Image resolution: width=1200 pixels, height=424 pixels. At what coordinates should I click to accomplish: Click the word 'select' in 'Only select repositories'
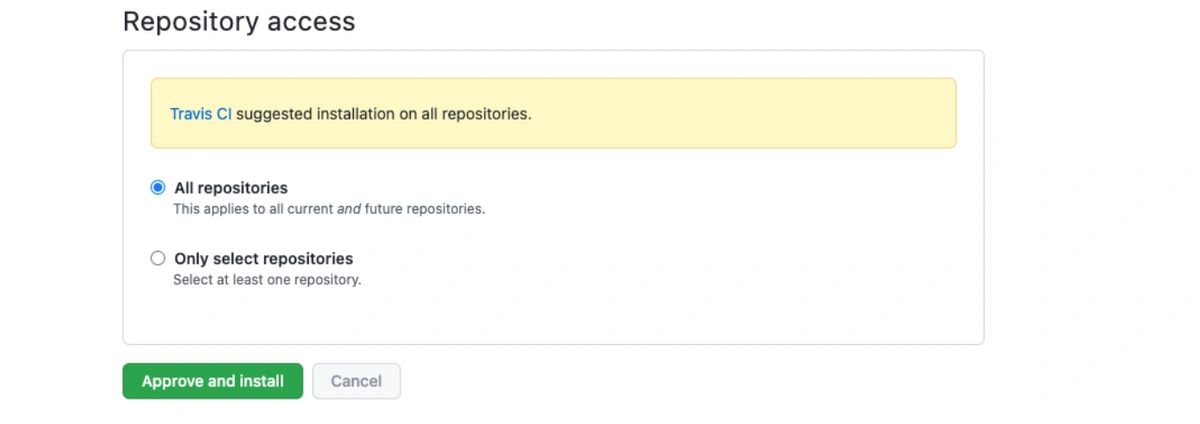click(x=233, y=258)
